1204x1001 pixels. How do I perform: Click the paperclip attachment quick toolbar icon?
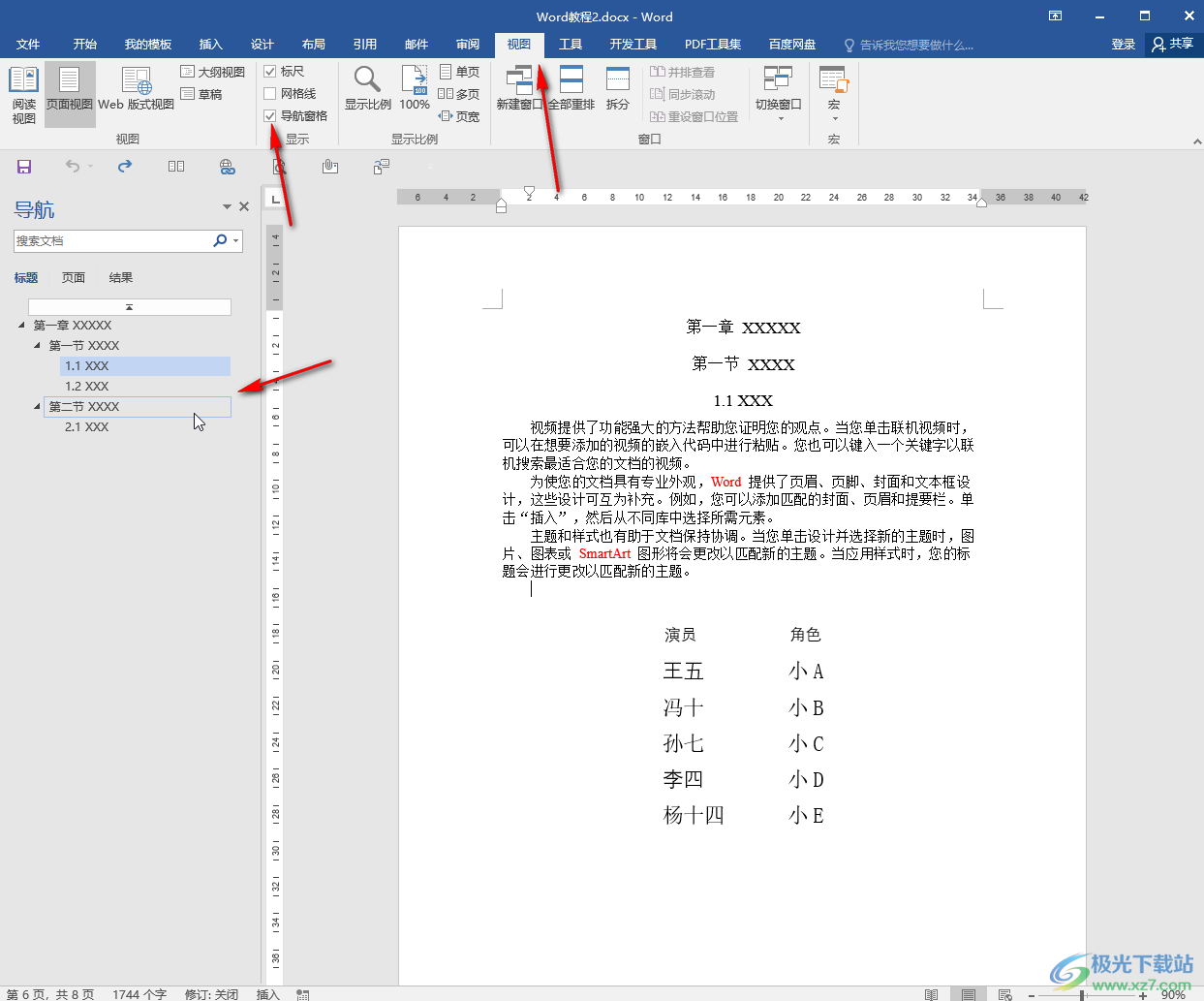(x=330, y=167)
